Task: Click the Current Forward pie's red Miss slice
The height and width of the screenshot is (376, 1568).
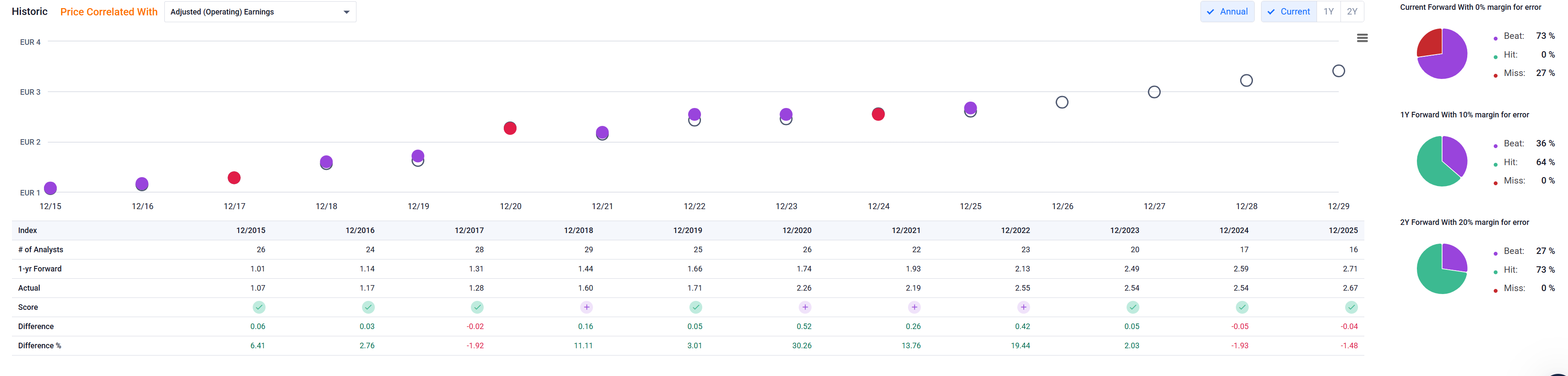Action: (1431, 44)
